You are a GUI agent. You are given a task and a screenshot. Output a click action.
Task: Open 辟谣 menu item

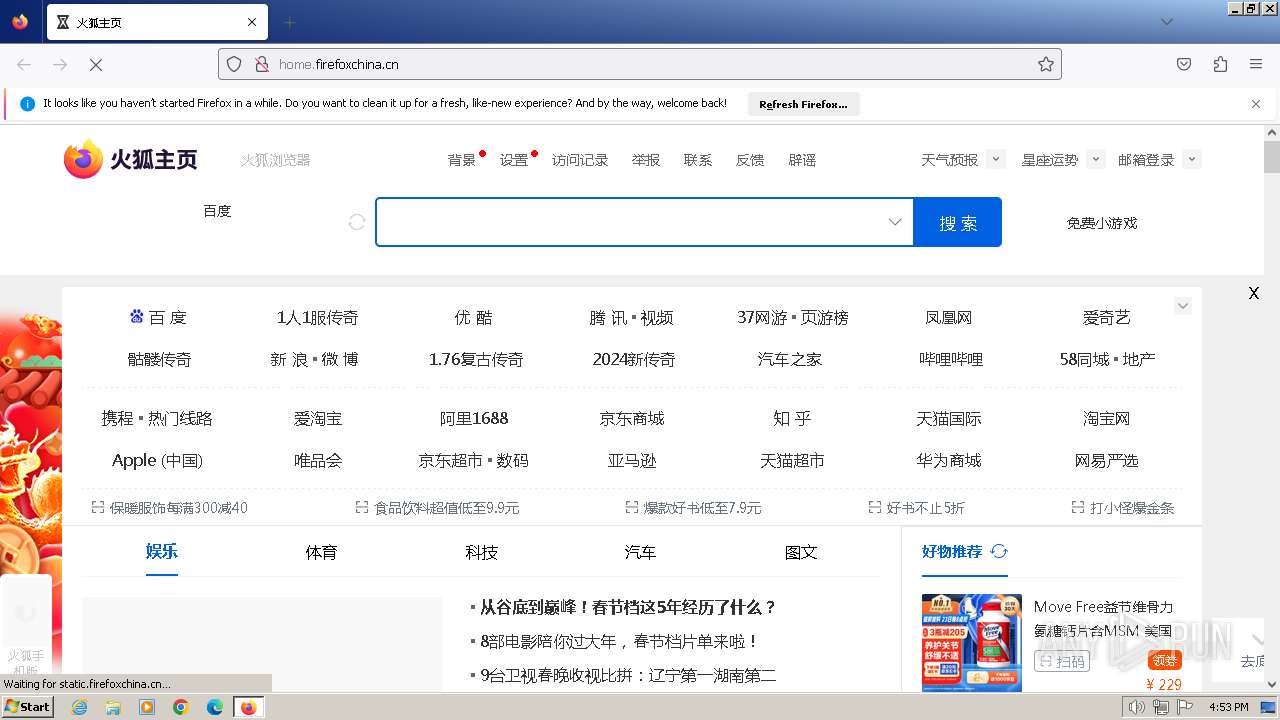[x=802, y=160]
